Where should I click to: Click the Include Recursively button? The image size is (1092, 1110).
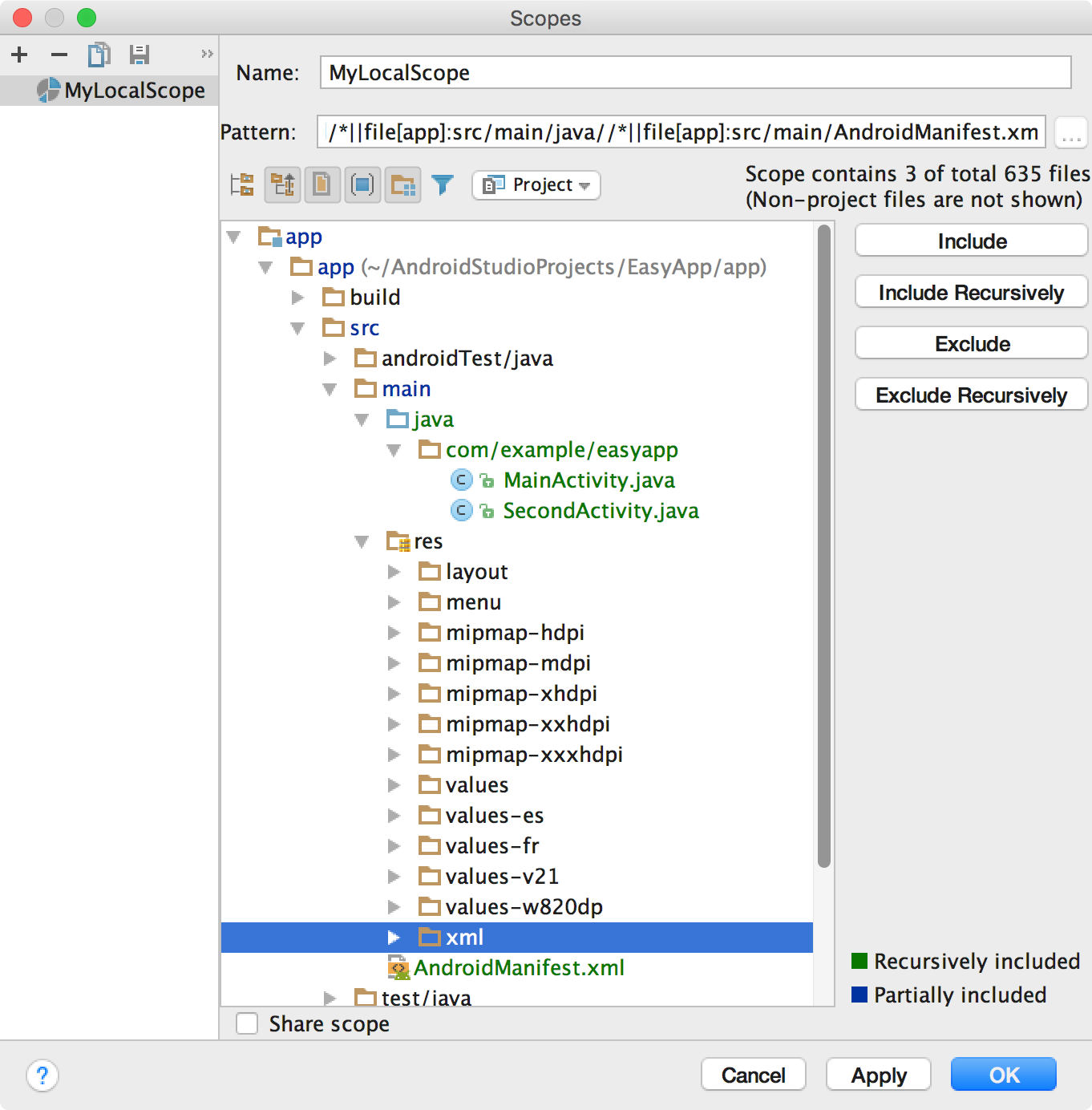[x=970, y=292]
